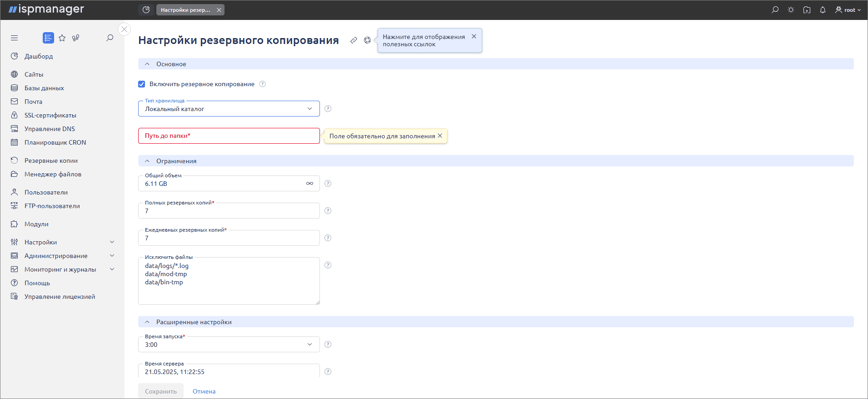Click the ispmanager logo
Image resolution: width=868 pixels, height=399 pixels.
(46, 9)
